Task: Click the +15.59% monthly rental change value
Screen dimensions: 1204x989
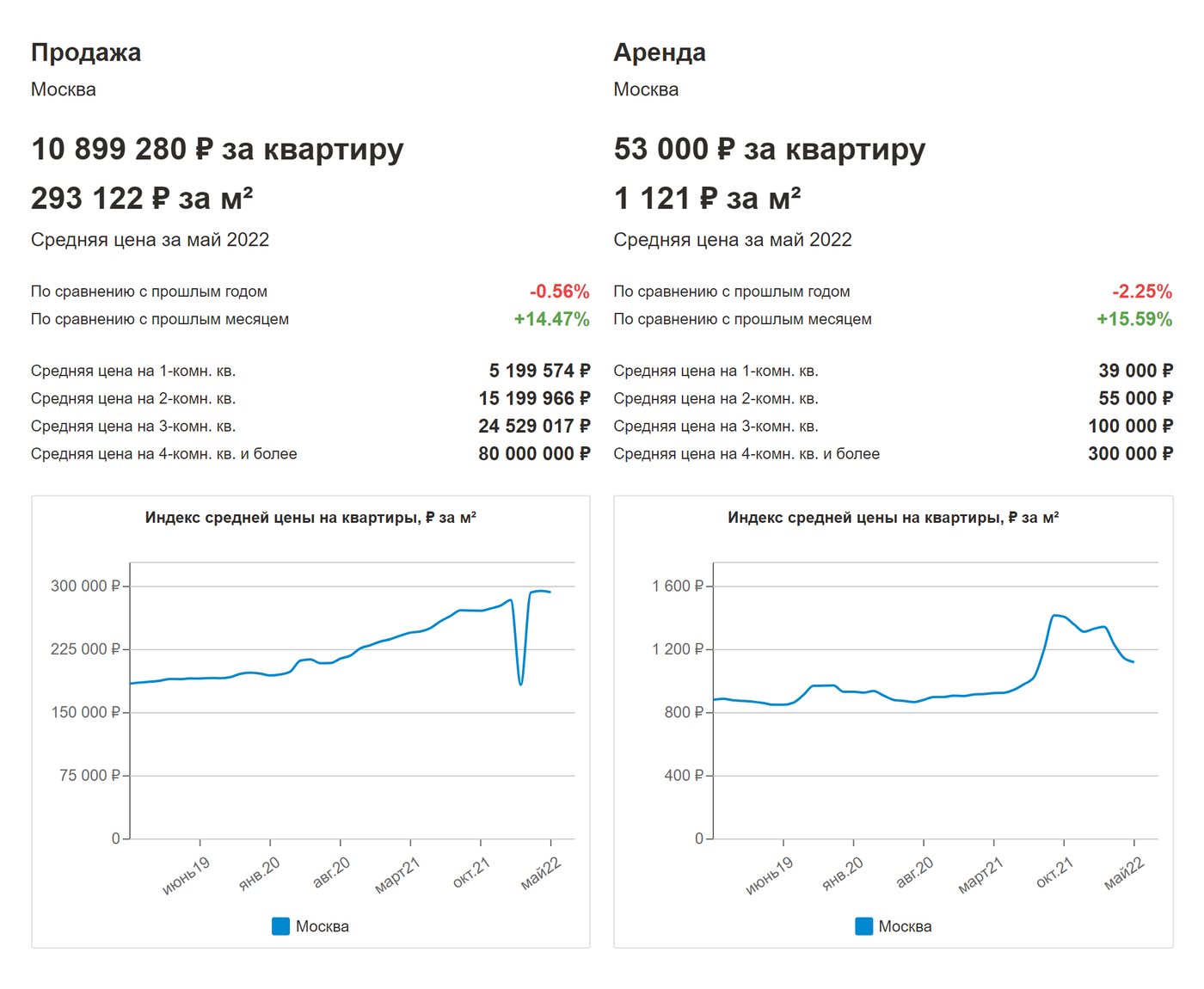Action: tap(1133, 319)
